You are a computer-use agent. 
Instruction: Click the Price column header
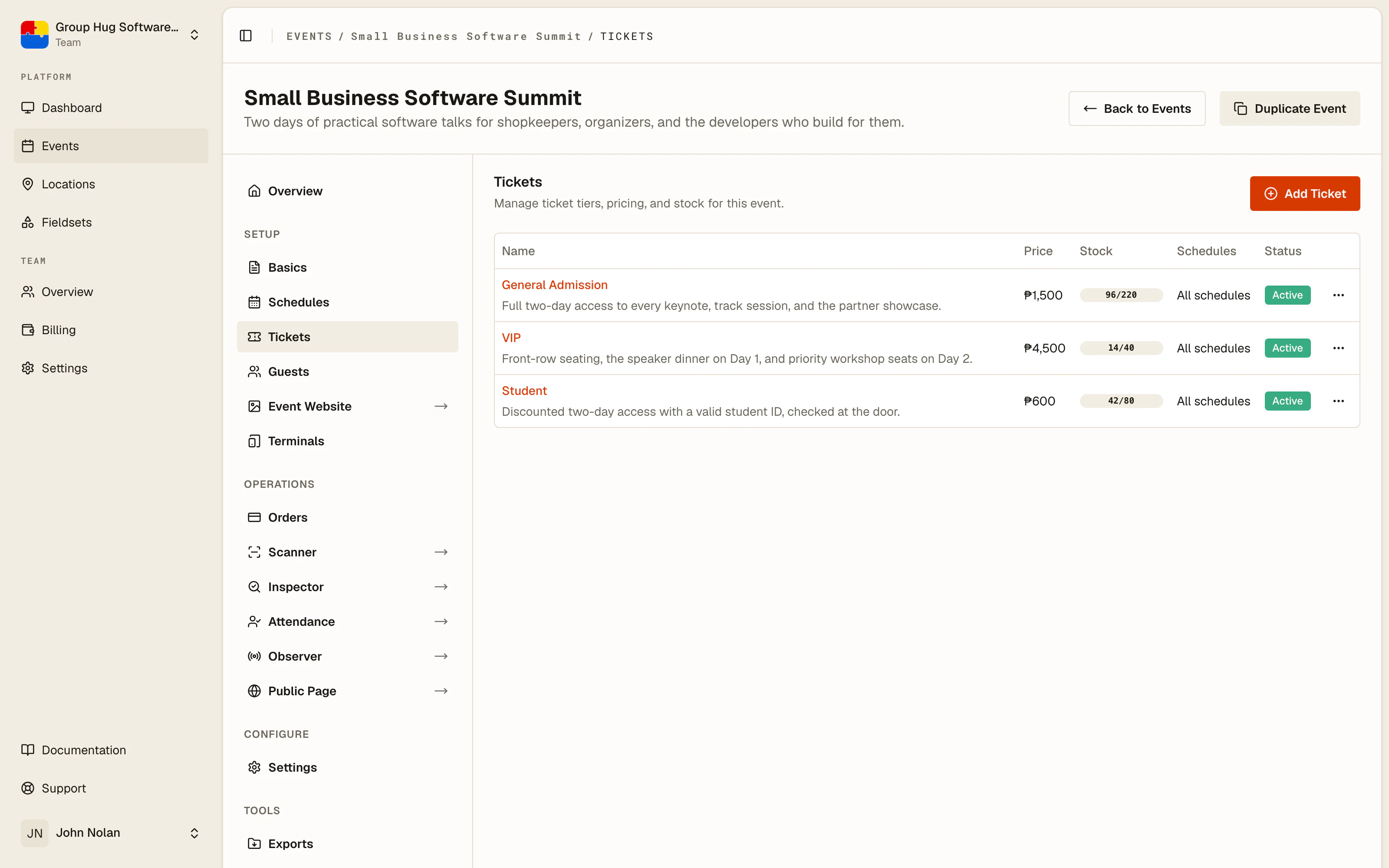[x=1038, y=251]
